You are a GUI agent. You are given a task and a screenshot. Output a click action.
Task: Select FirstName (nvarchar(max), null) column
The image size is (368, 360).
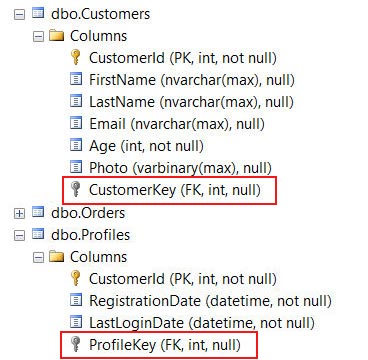[192, 80]
